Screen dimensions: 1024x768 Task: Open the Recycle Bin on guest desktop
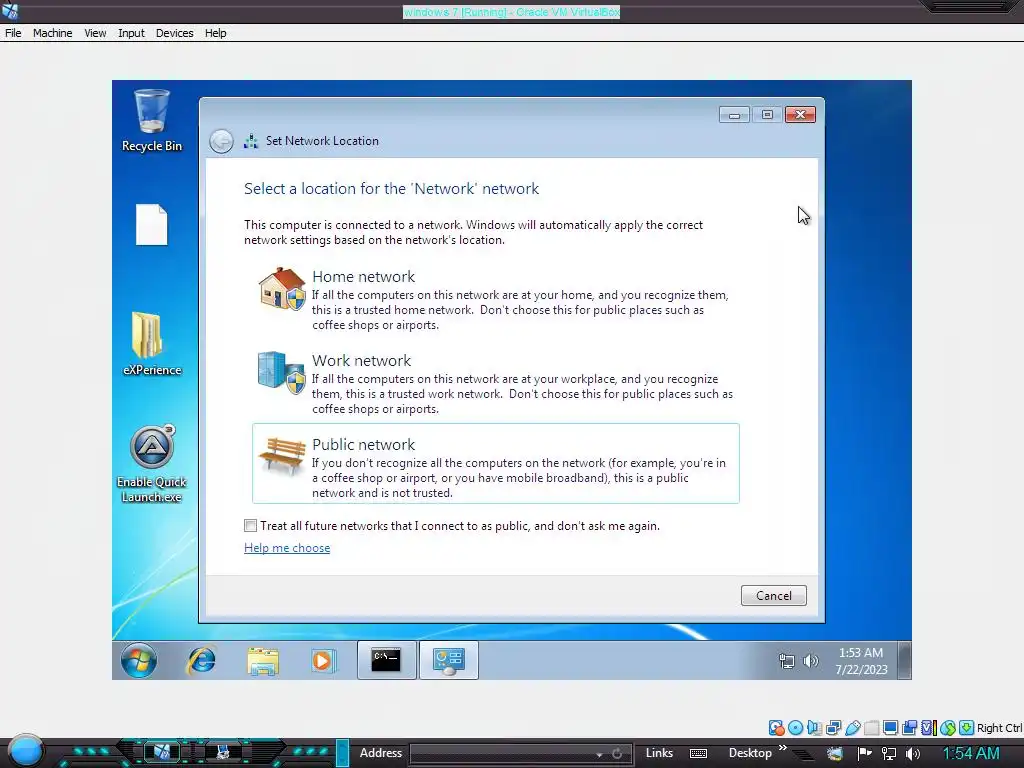tap(152, 121)
